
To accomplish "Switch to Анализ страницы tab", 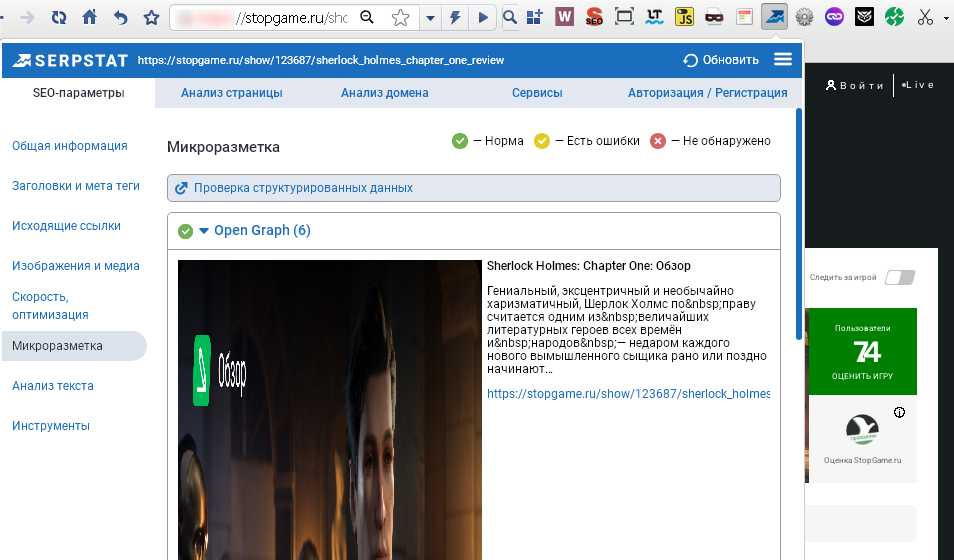I will (231, 93).
